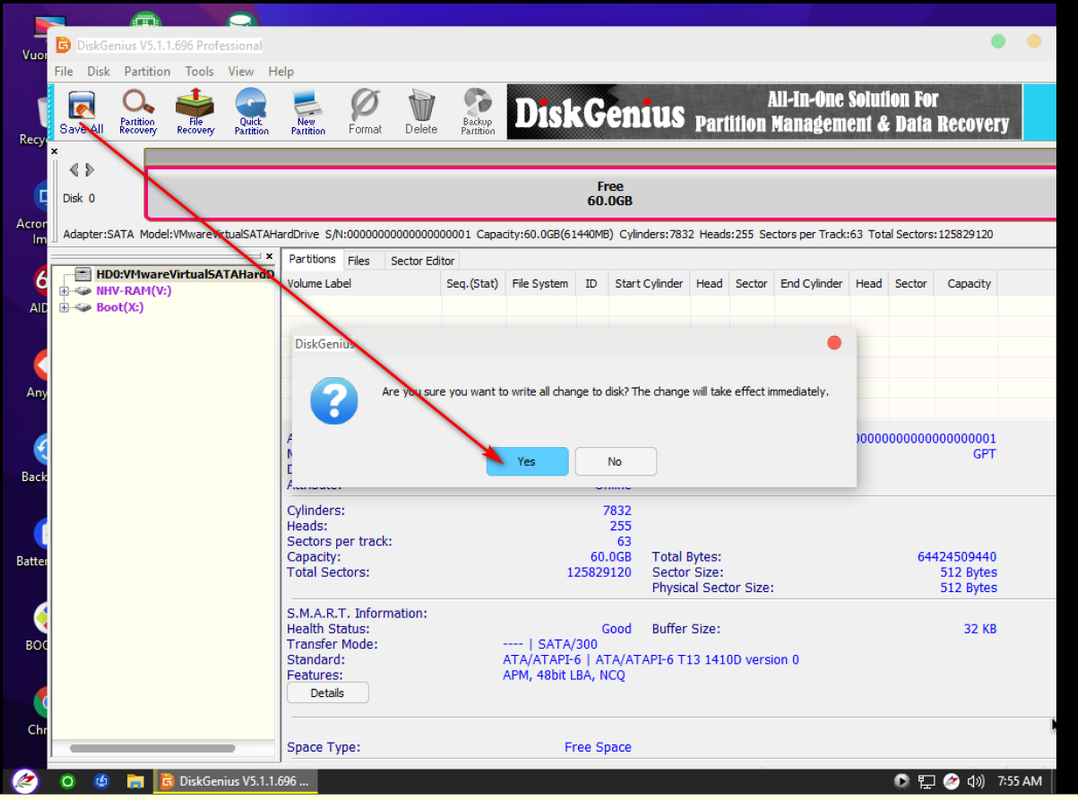
Task: Click the 7:55 AM taskbar clock
Action: 1020,781
